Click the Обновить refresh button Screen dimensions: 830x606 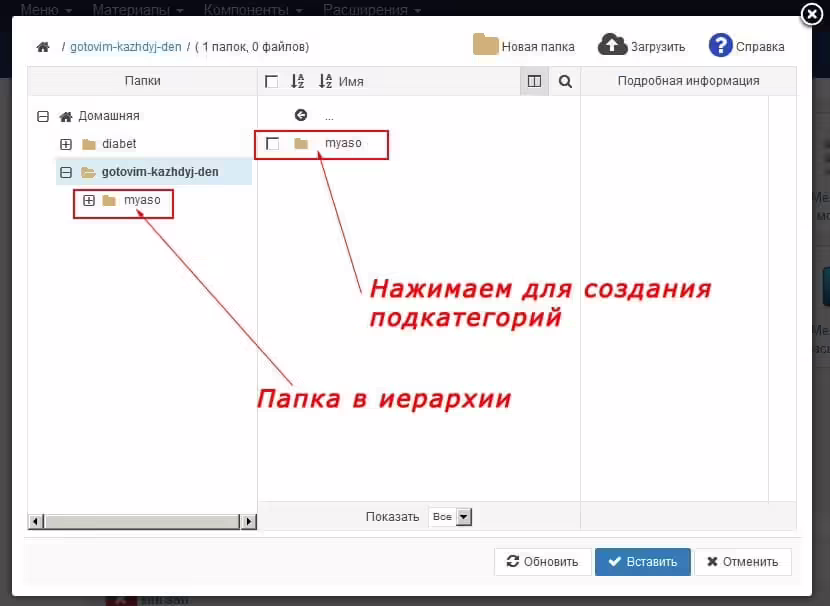(x=543, y=562)
